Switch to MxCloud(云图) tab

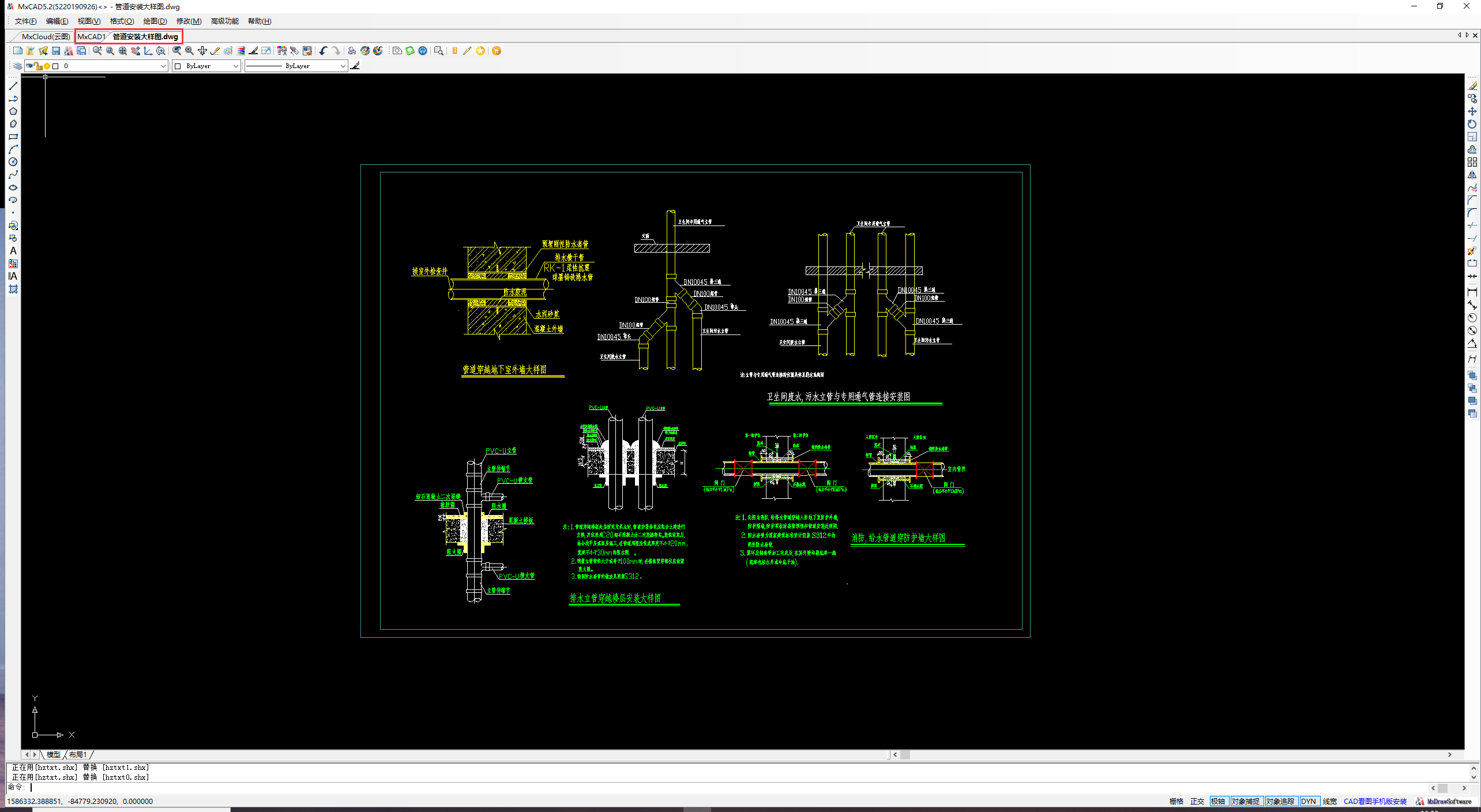click(46, 36)
